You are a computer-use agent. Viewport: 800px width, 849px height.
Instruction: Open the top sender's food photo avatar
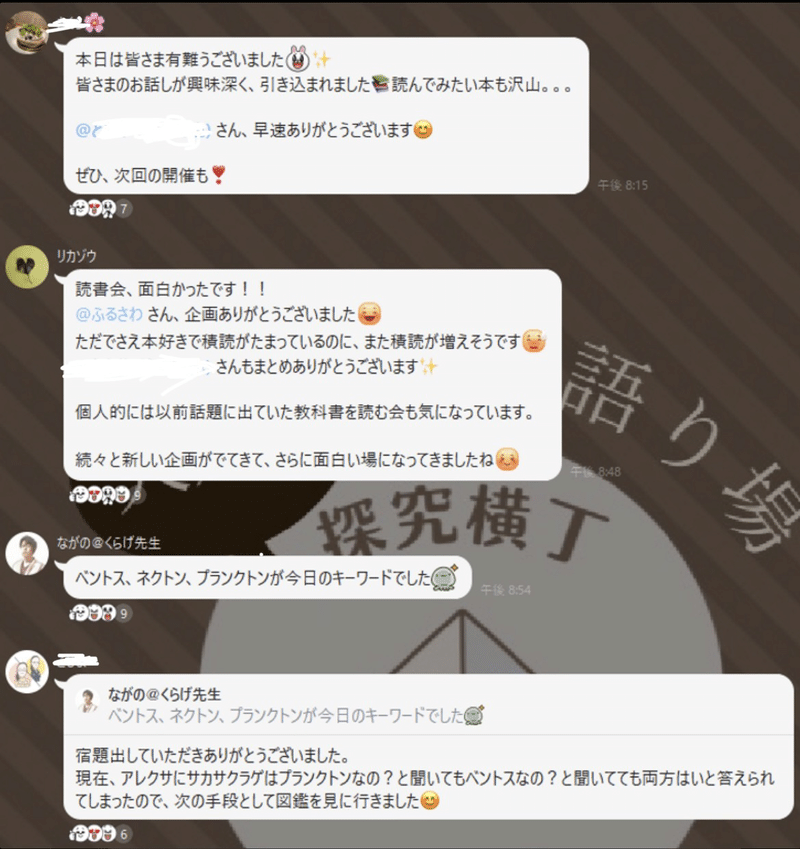(27, 32)
